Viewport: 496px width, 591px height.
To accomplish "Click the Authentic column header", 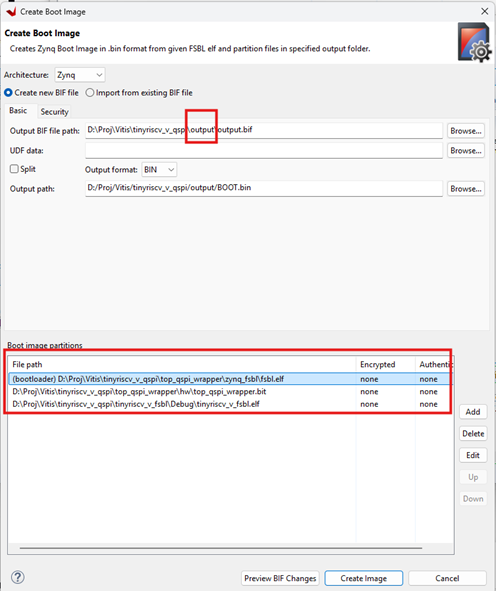I will click(434, 364).
